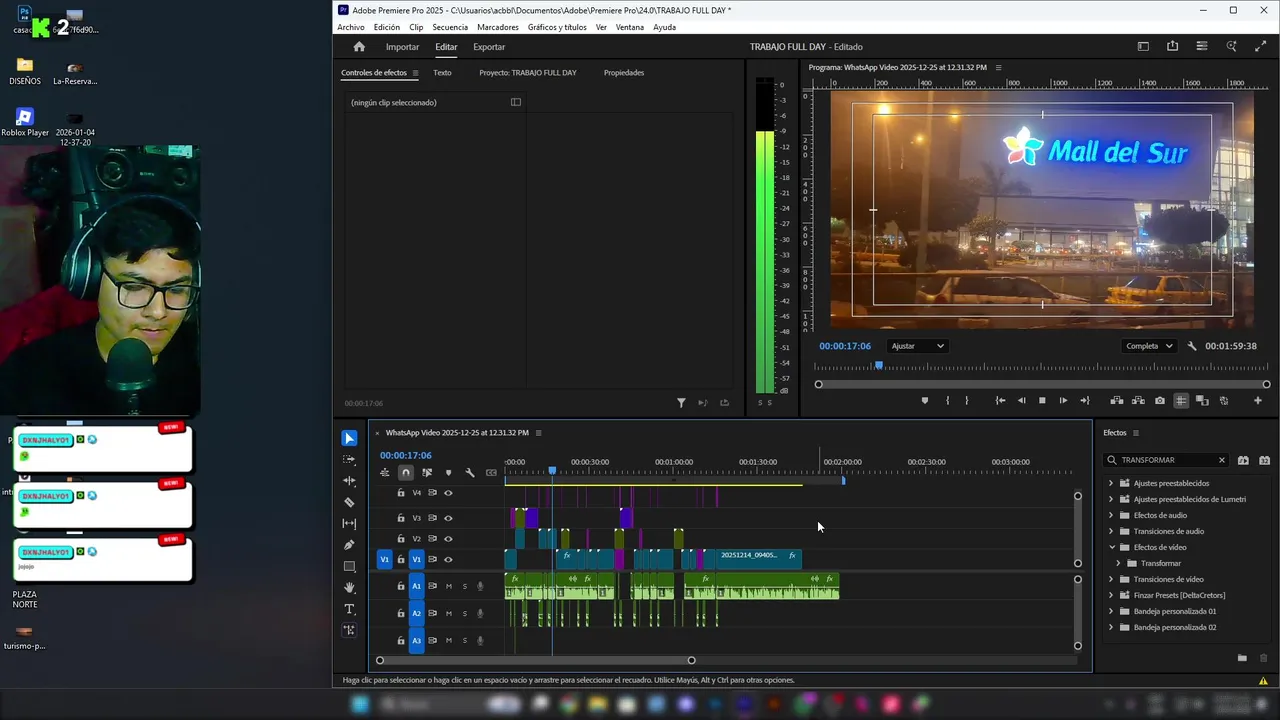The height and width of the screenshot is (720, 1280).
Task: Filter effects by 32-bit color badge
Action: pos(1264,460)
